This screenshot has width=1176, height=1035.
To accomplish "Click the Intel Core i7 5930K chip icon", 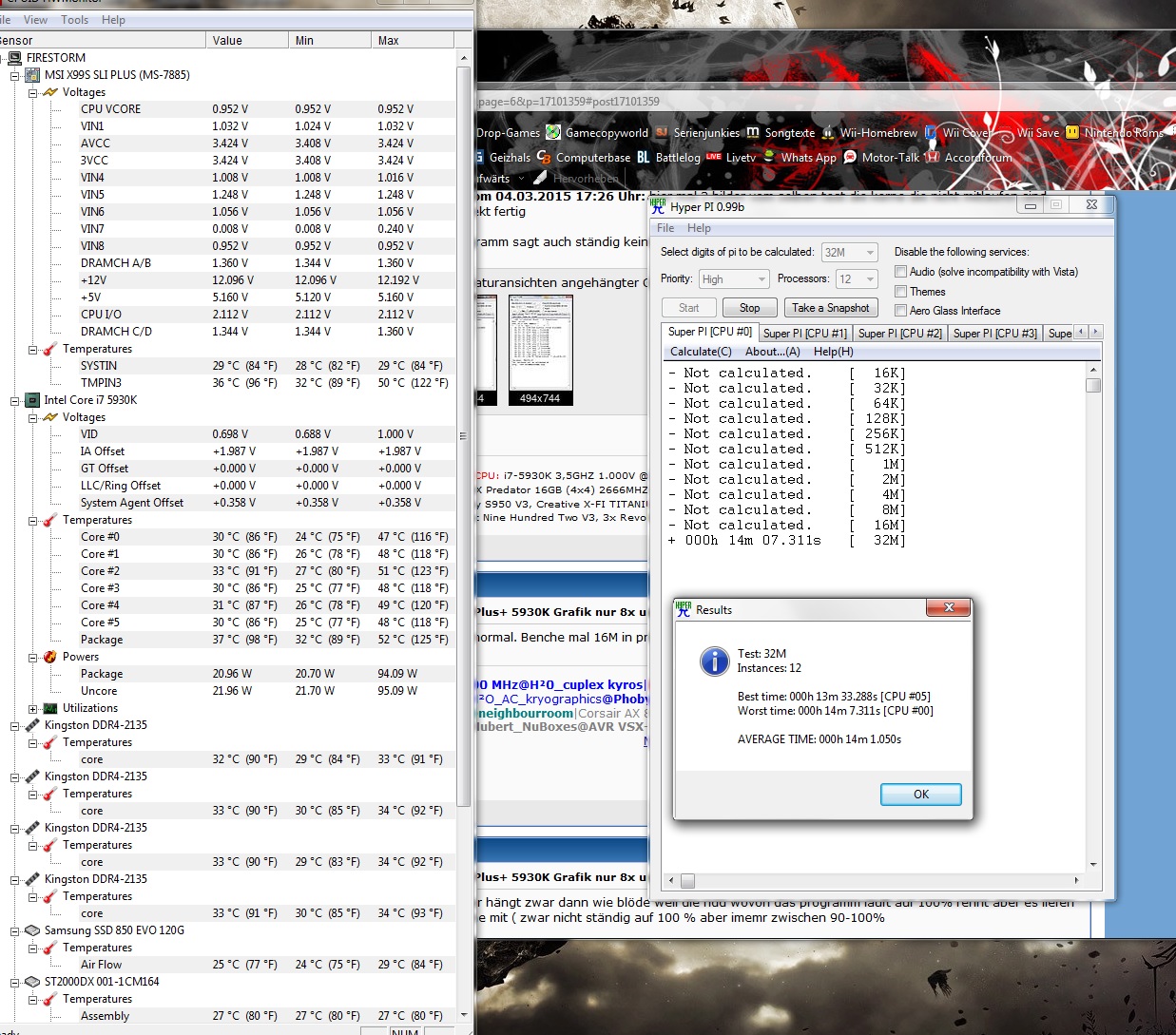I will point(32,400).
